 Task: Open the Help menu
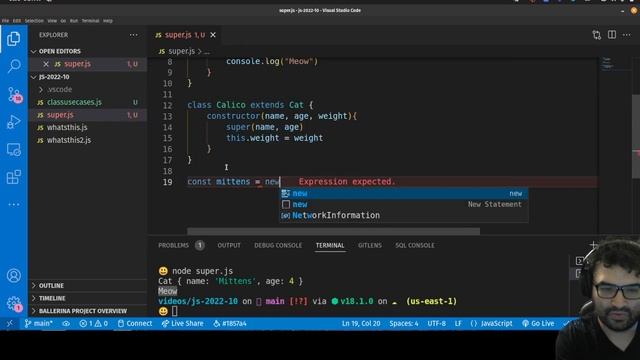108,21
